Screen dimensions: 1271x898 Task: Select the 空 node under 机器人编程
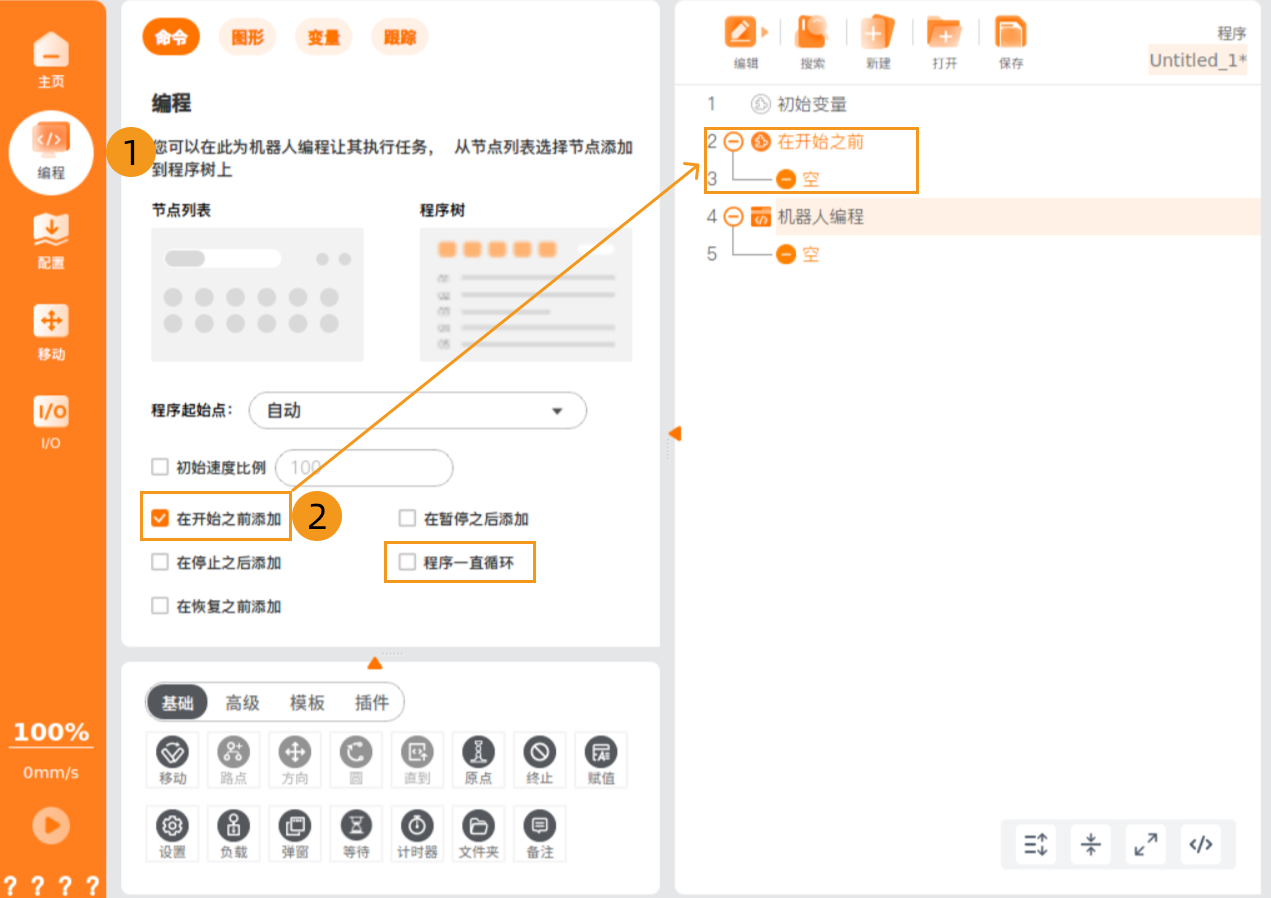coord(798,254)
